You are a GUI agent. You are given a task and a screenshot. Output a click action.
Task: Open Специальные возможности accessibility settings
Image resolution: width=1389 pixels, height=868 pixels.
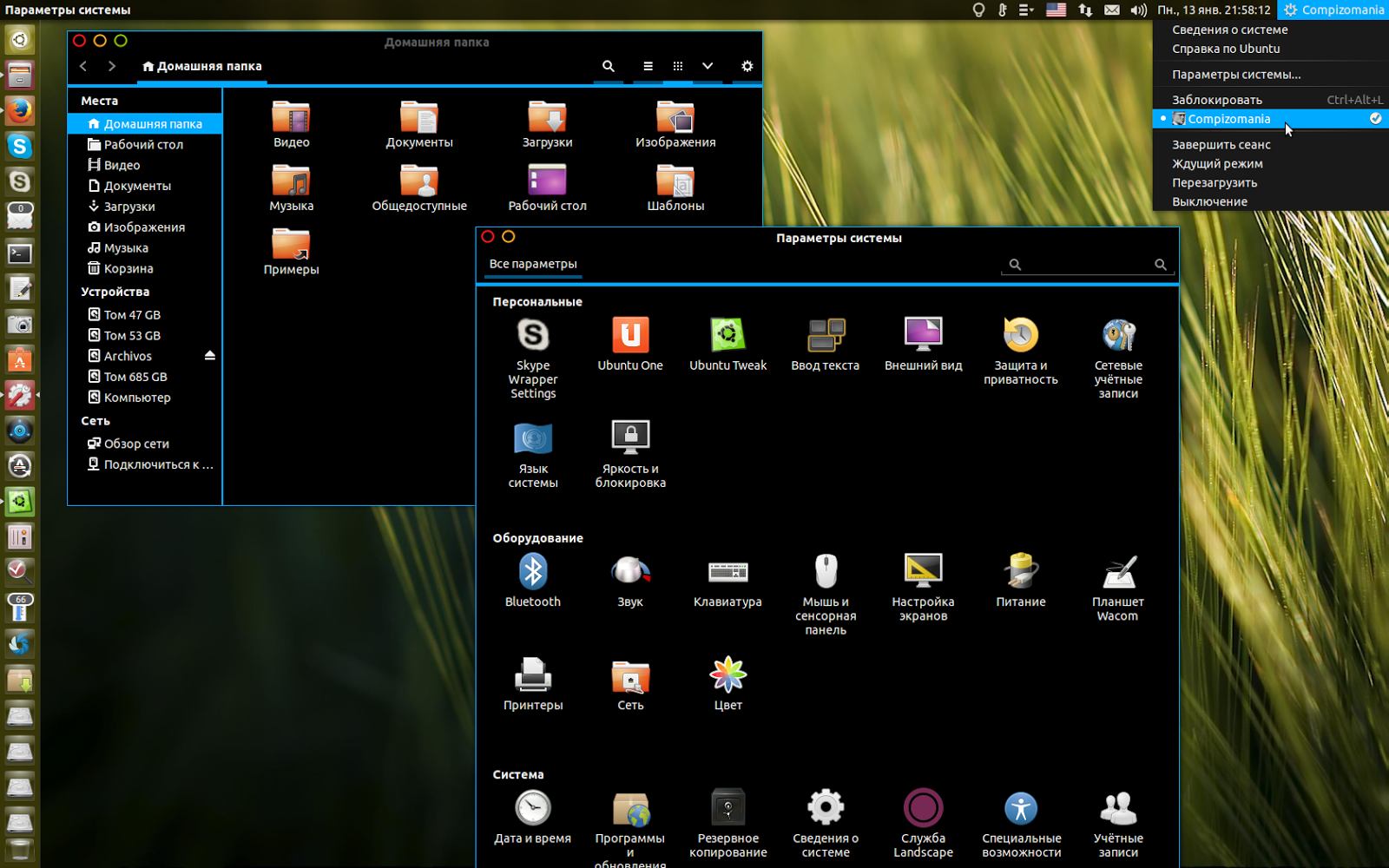click(1021, 825)
